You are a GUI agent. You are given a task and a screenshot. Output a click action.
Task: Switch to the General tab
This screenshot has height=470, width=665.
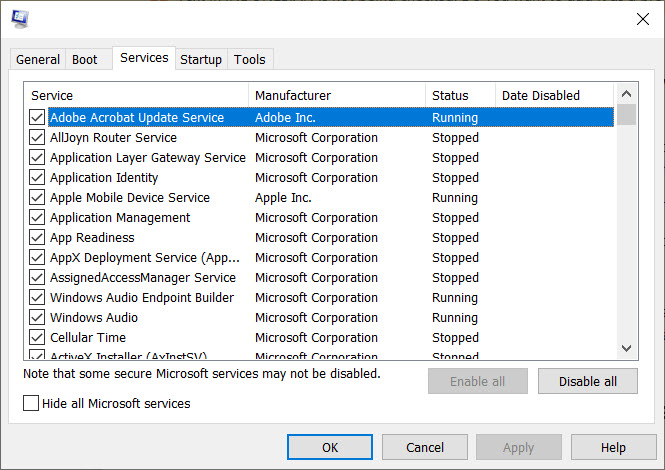click(x=38, y=60)
